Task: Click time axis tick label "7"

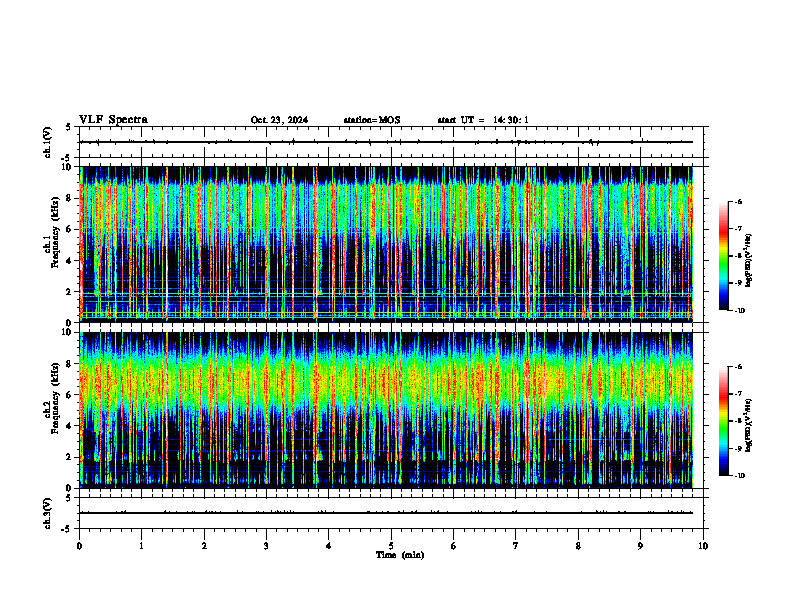Action: click(516, 546)
